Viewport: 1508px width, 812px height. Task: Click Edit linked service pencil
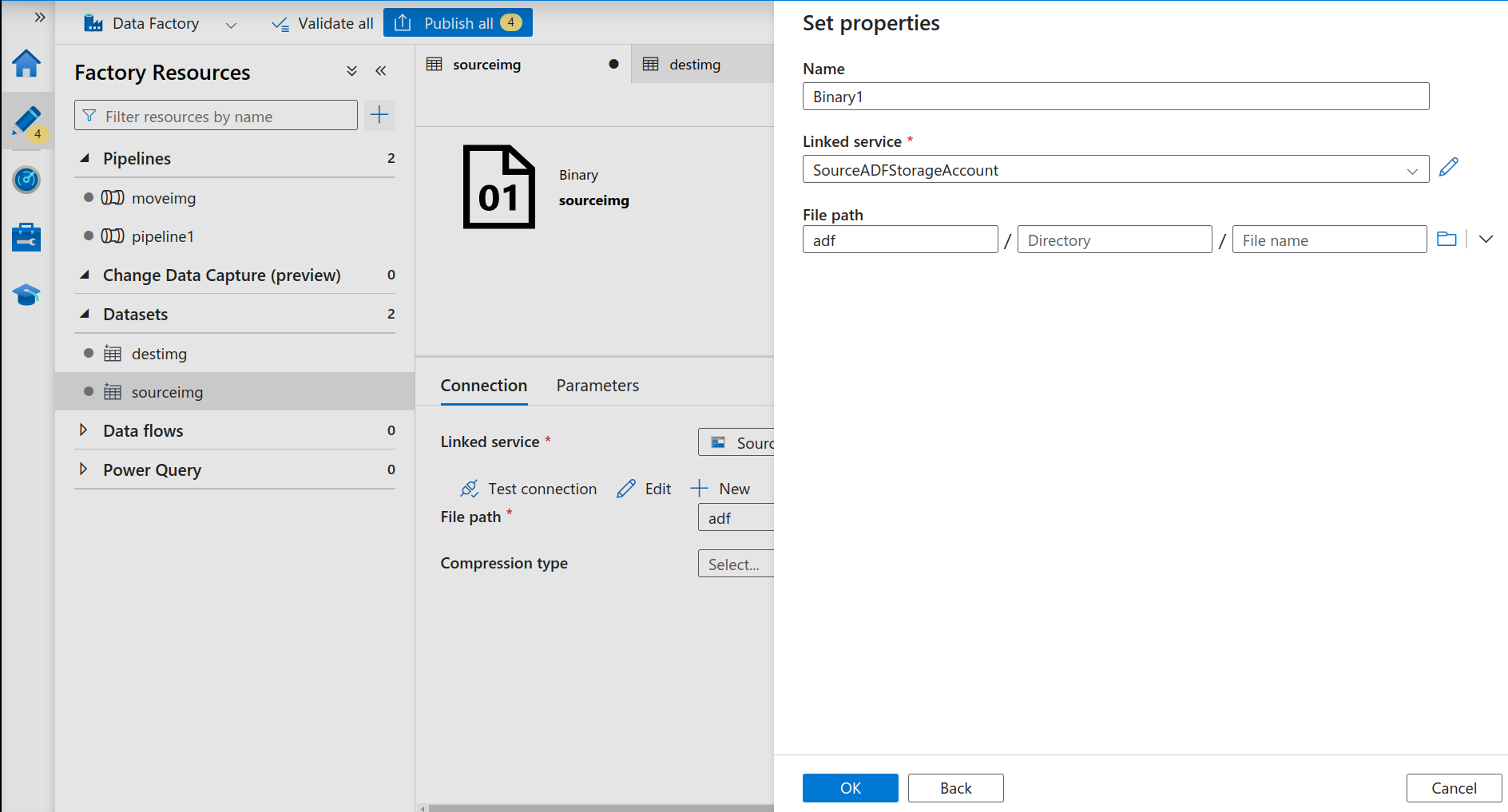644,489
